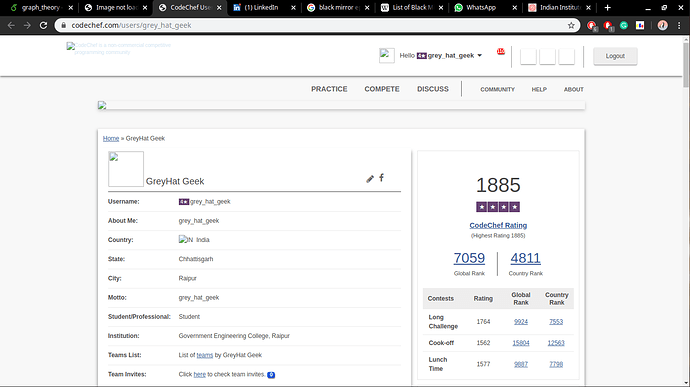Open Lunch Time country rank 7798
The image size is (690, 387).
tap(556, 364)
